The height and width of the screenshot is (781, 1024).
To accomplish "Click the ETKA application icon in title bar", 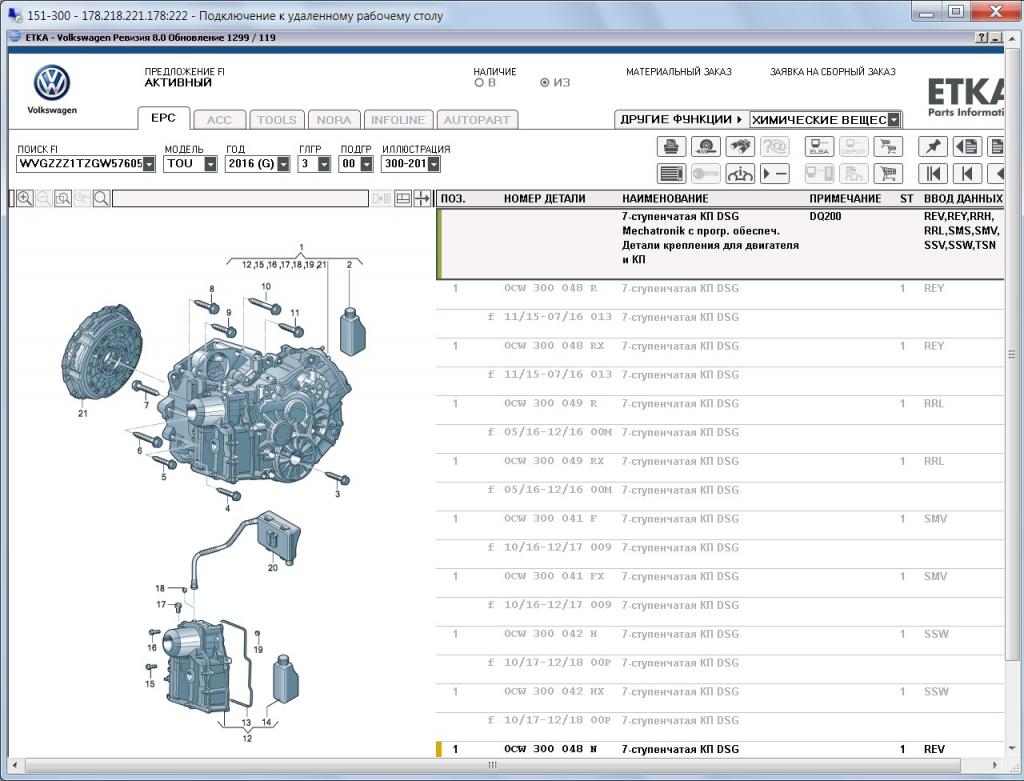I will click(15, 37).
